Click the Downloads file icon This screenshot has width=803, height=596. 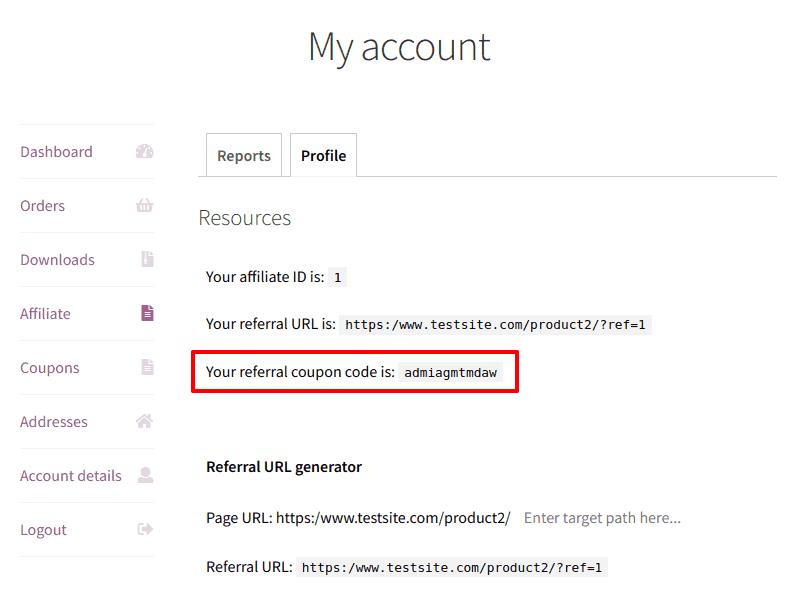pos(147,259)
